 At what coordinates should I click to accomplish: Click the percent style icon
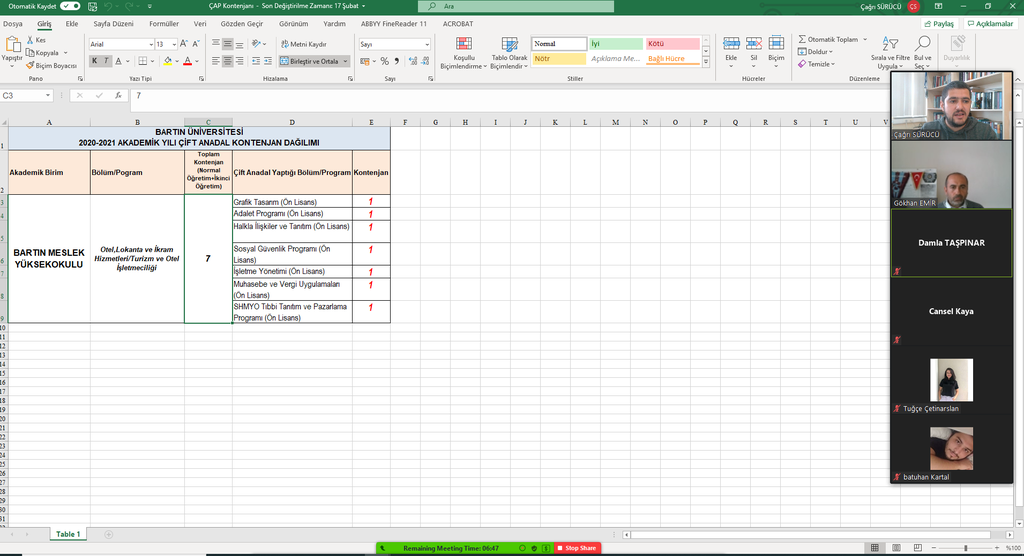click(x=384, y=61)
